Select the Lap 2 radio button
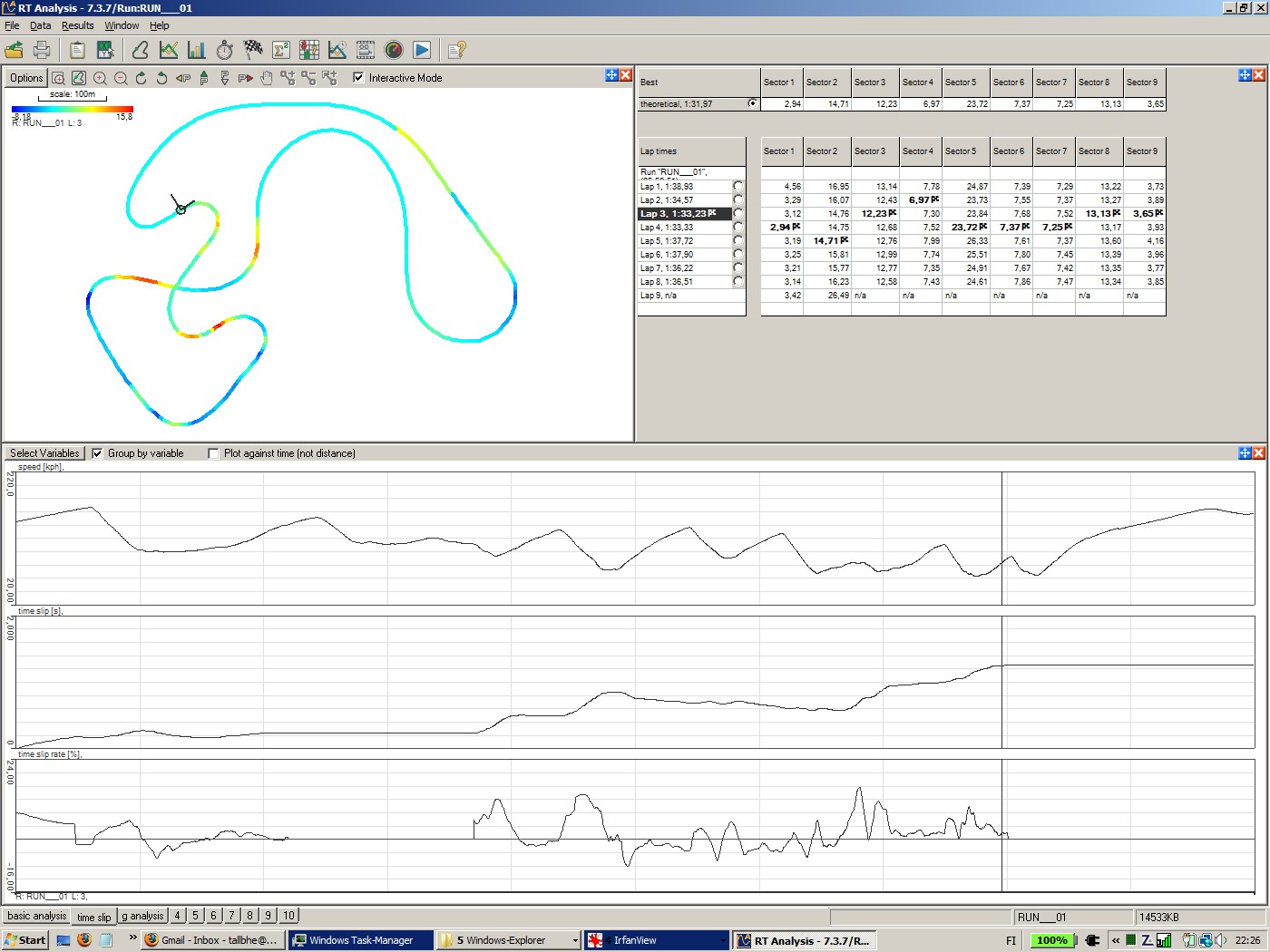 738,199
